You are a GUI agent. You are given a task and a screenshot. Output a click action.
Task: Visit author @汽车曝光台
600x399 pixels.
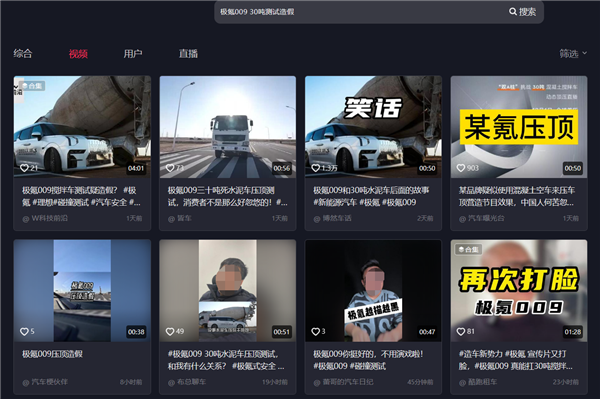tap(481, 218)
